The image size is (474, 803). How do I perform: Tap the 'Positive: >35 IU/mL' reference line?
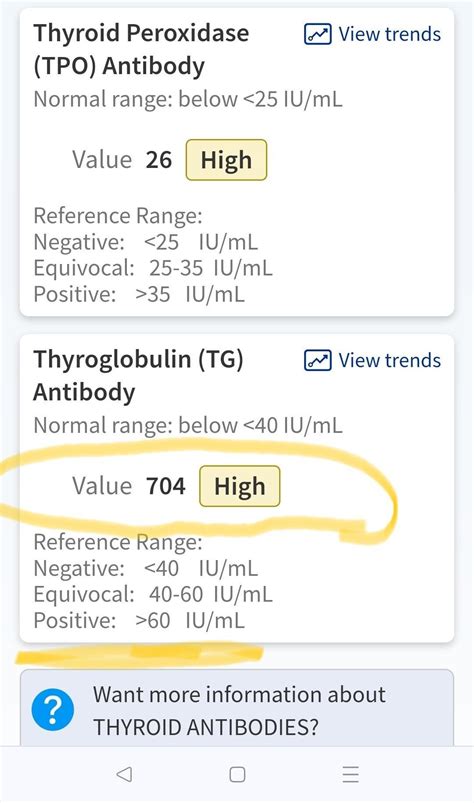coord(139,294)
